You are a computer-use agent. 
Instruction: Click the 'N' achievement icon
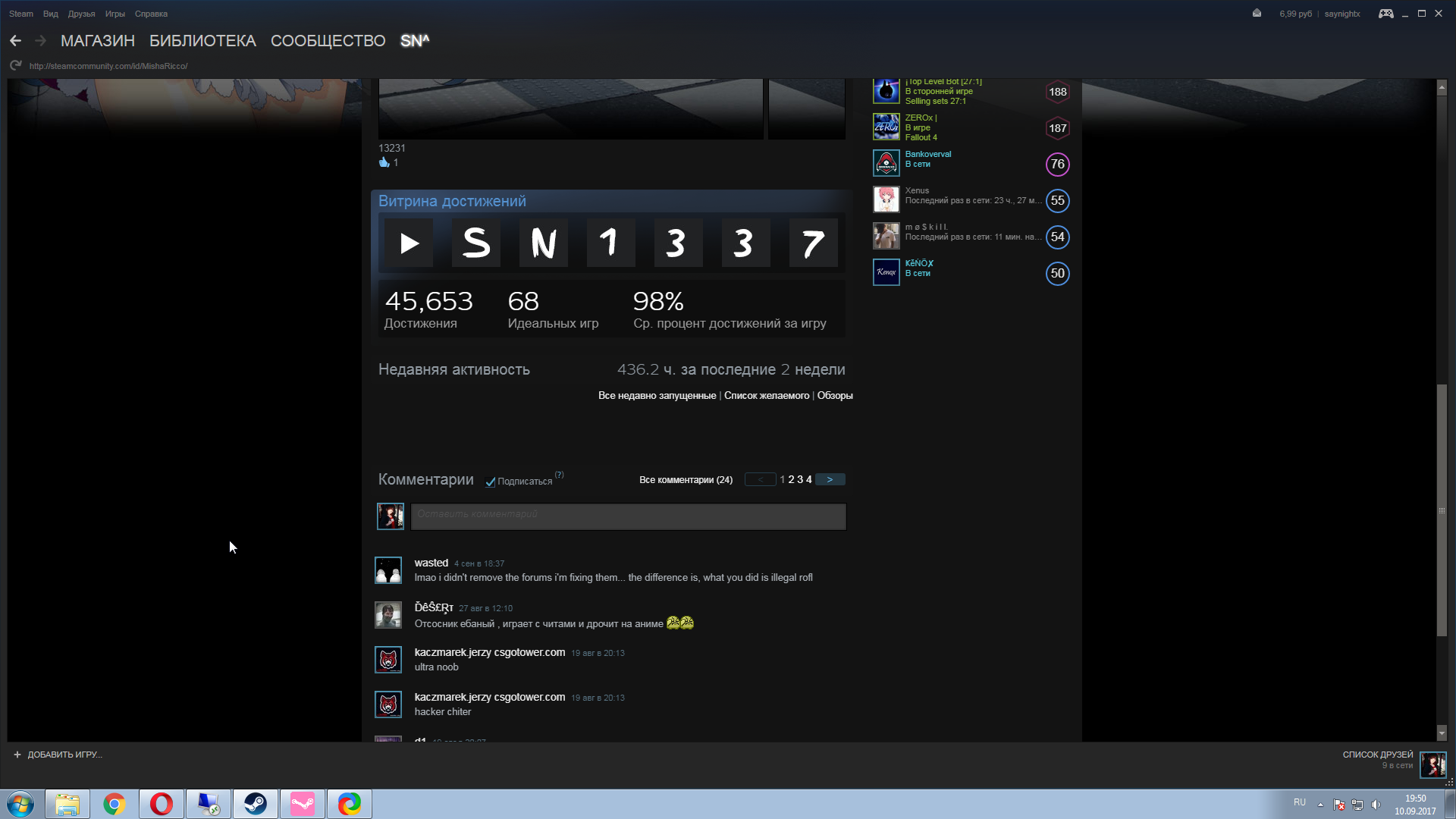point(544,243)
